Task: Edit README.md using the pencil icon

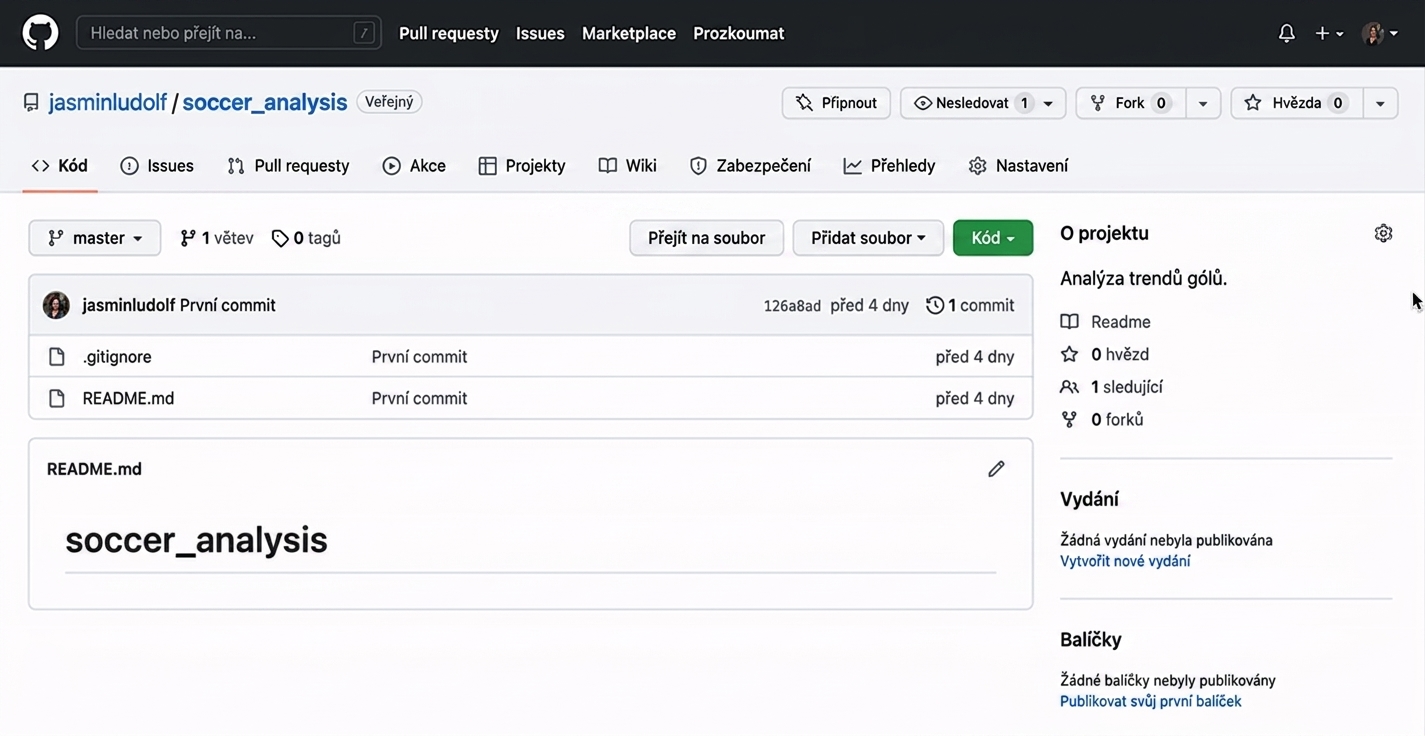Action: pyautogui.click(x=996, y=469)
